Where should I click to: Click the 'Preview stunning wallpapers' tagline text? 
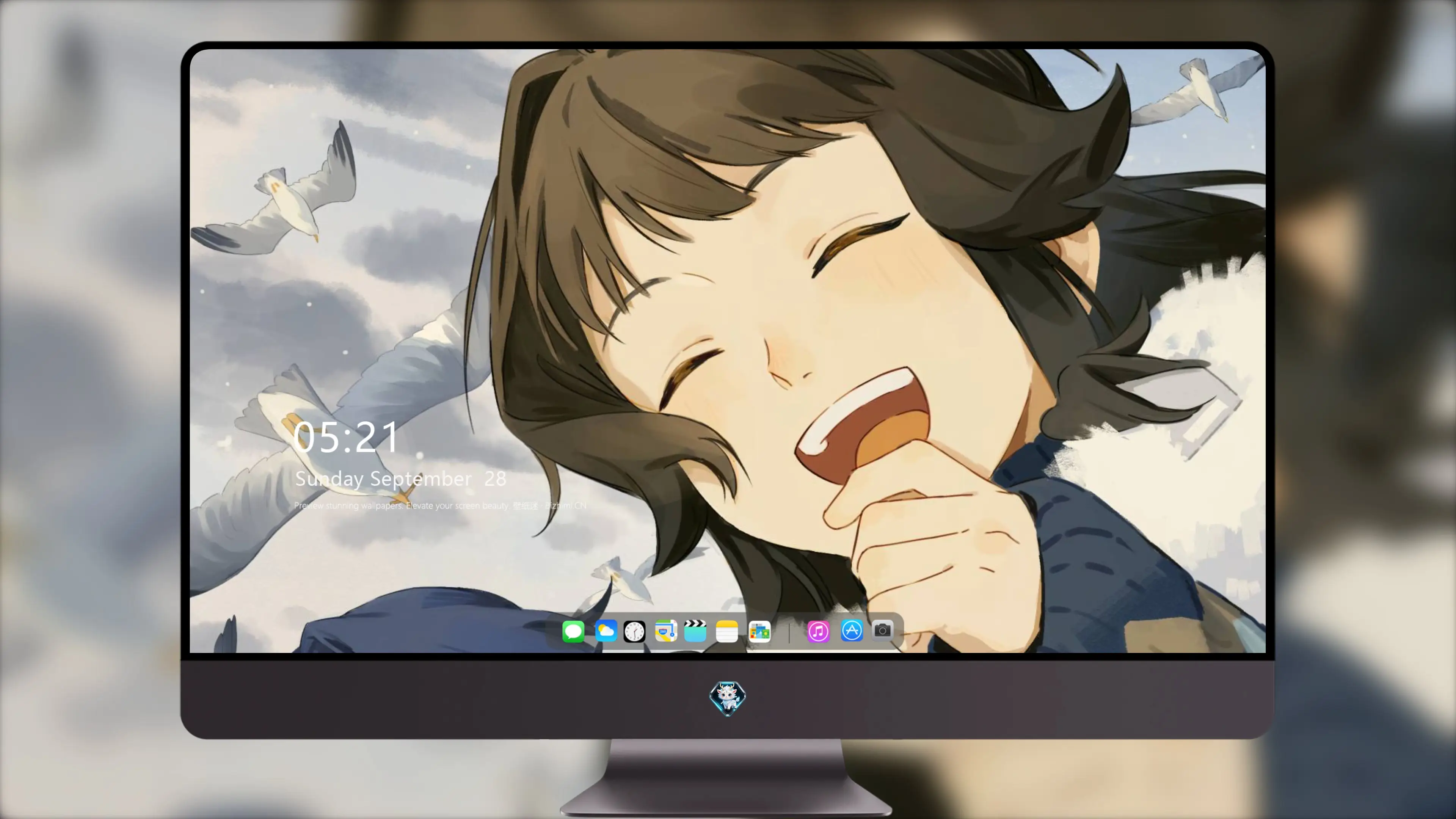pyautogui.click(x=440, y=505)
